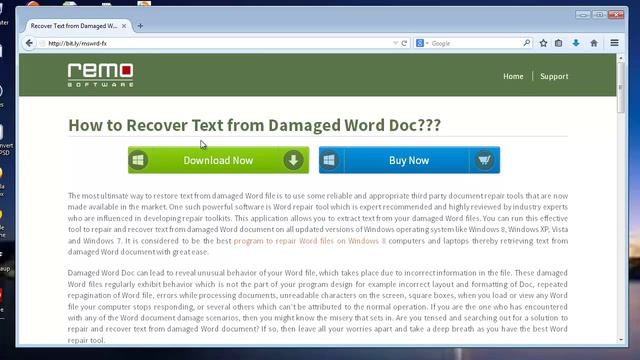
Task: Click the Windows logo on Buy Now button
Action: click(x=329, y=160)
